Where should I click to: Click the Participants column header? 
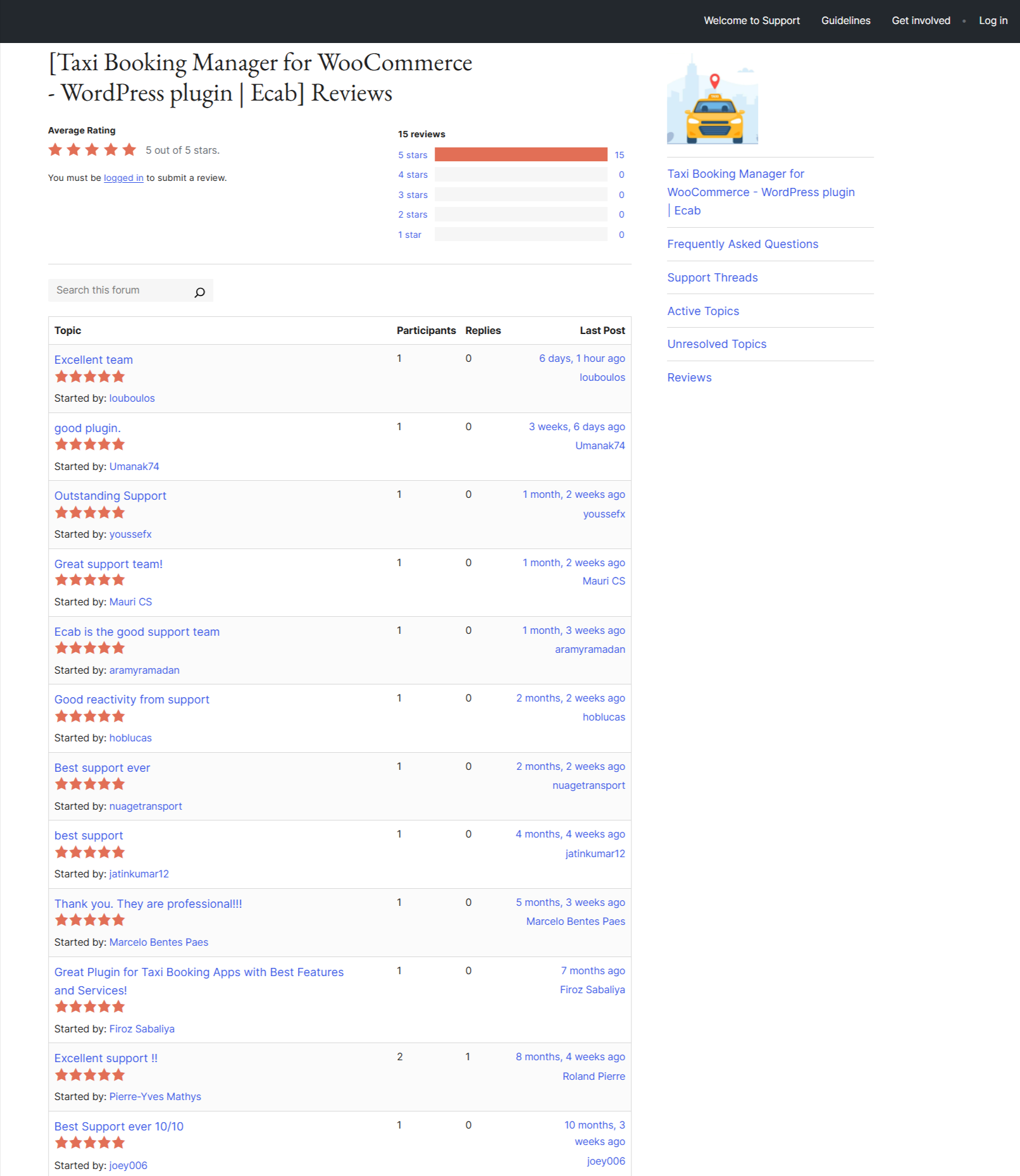click(x=426, y=331)
